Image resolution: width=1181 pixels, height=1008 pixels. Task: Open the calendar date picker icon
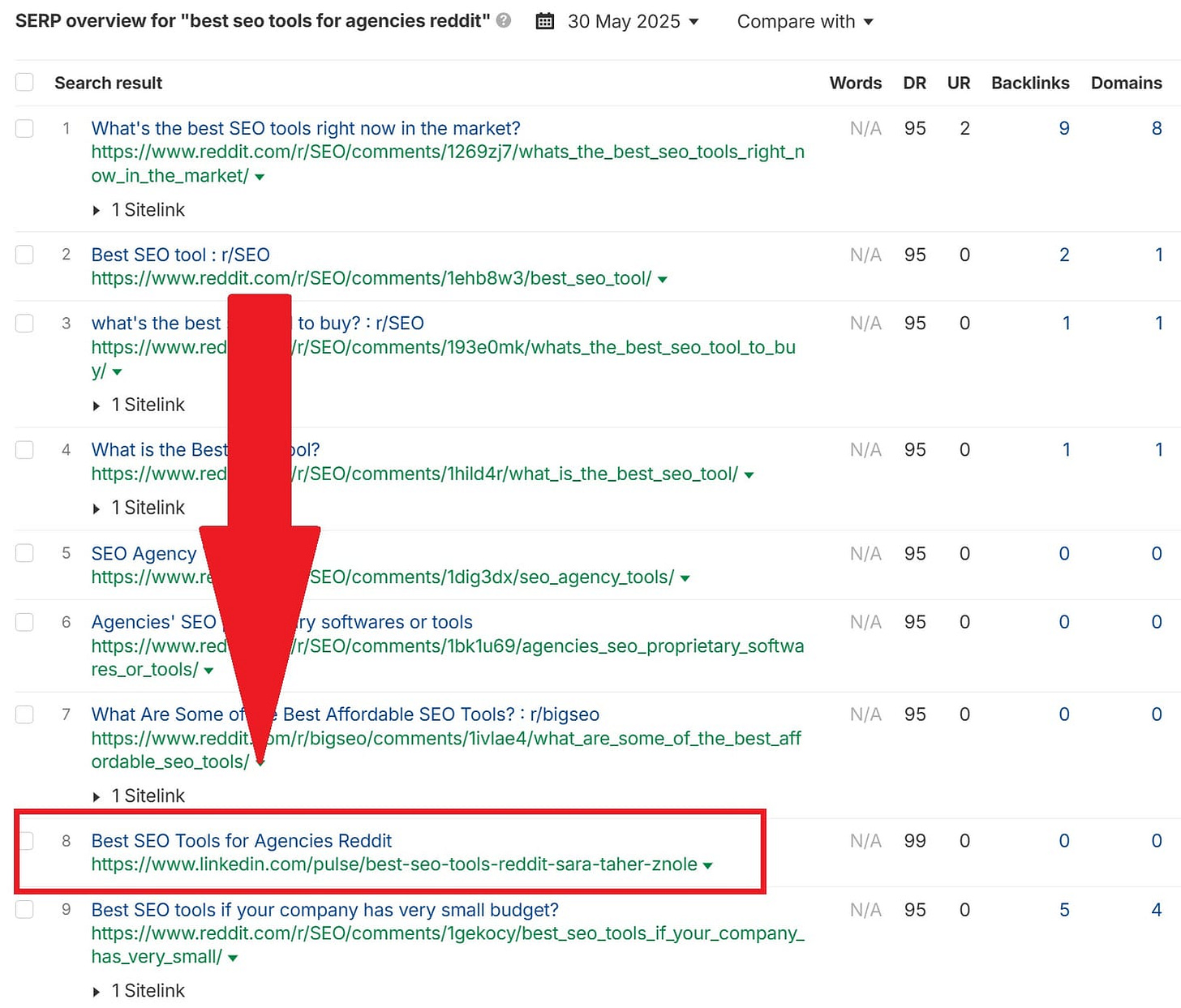pos(544,21)
